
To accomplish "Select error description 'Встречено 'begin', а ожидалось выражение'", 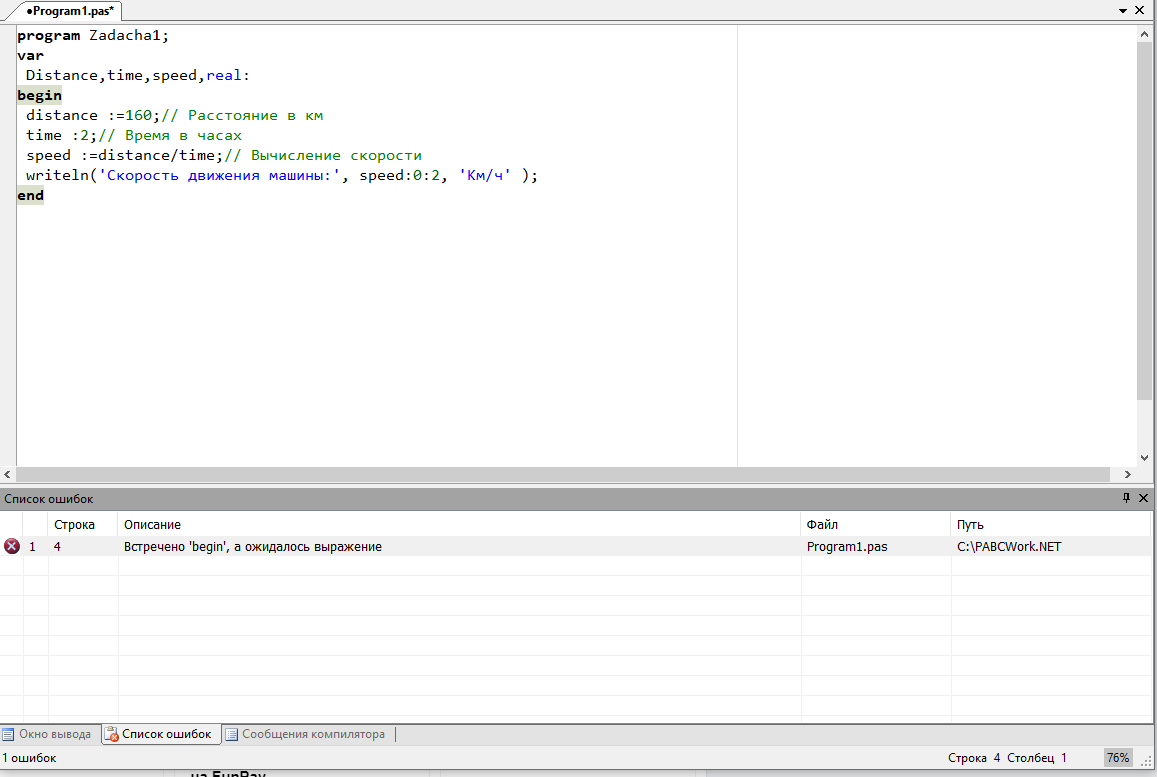I will coord(253,547).
